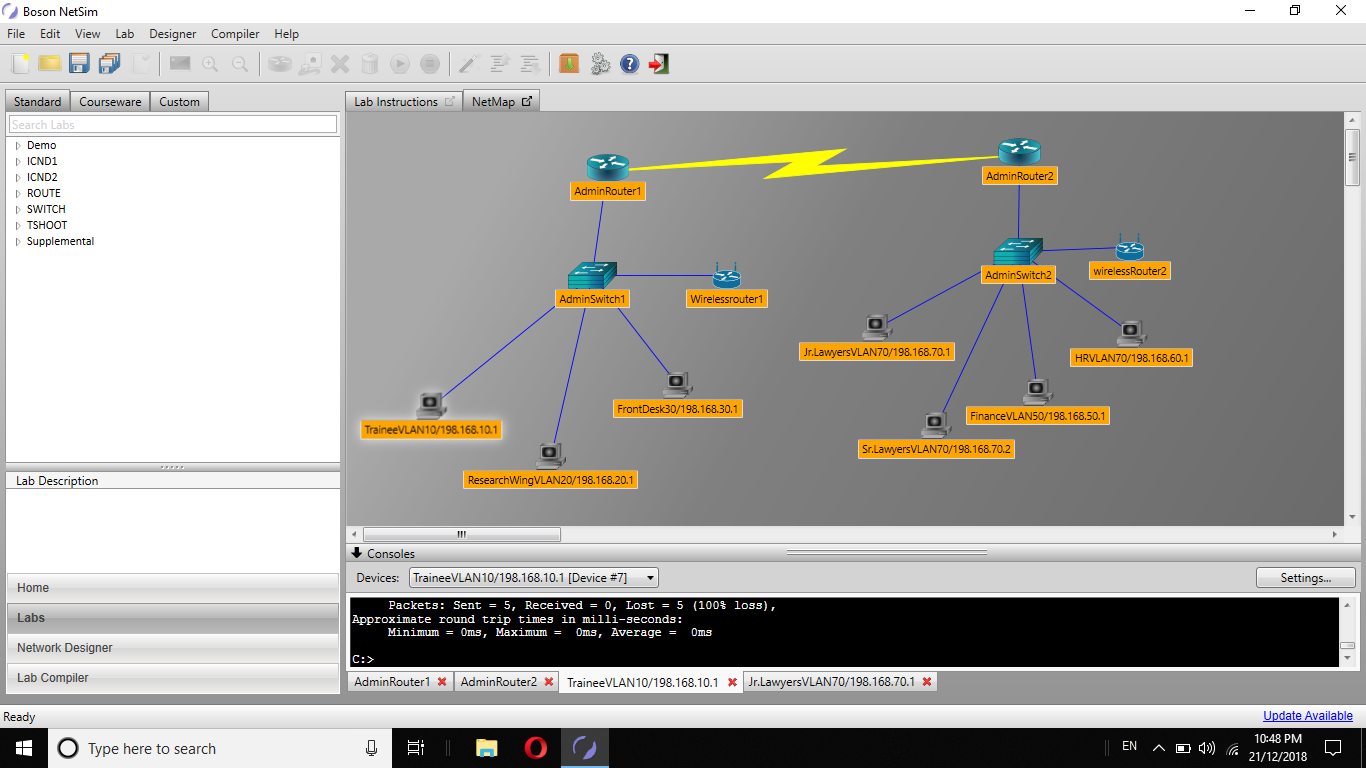Open the console Settings dialog

tap(1305, 577)
